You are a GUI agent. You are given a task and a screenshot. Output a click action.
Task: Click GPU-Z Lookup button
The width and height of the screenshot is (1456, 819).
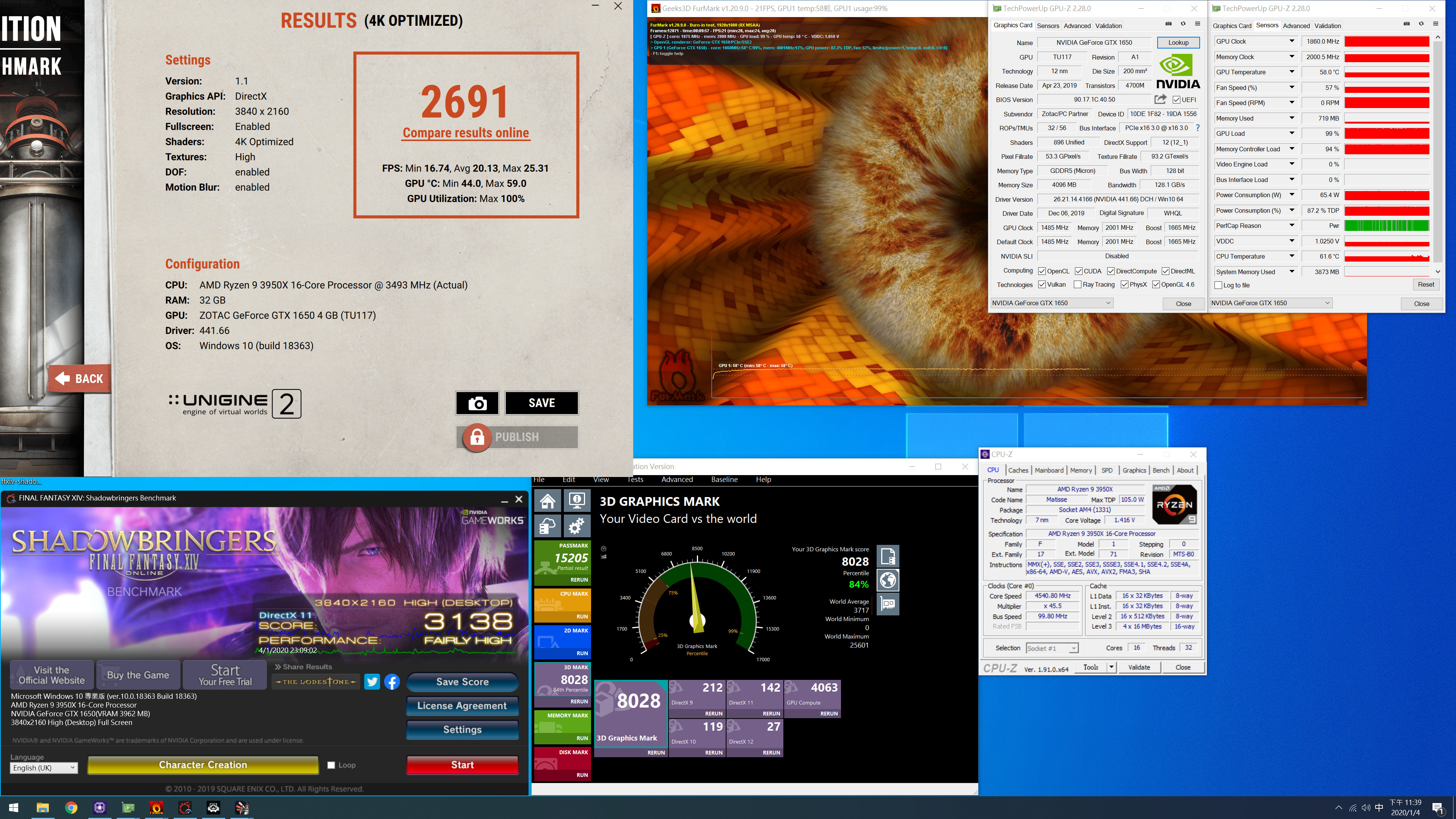(1178, 42)
